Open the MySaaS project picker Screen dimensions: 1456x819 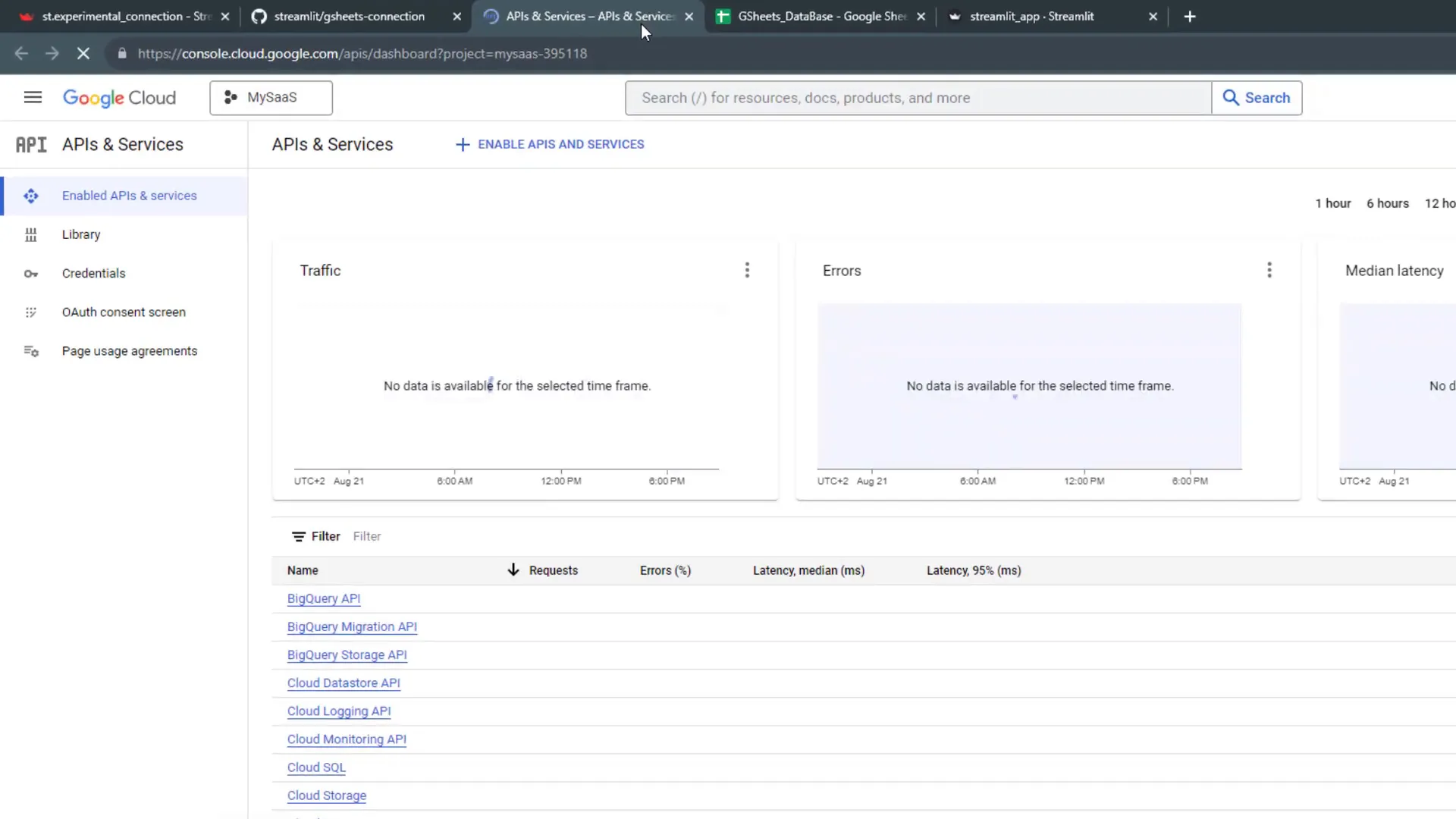pyautogui.click(x=271, y=97)
